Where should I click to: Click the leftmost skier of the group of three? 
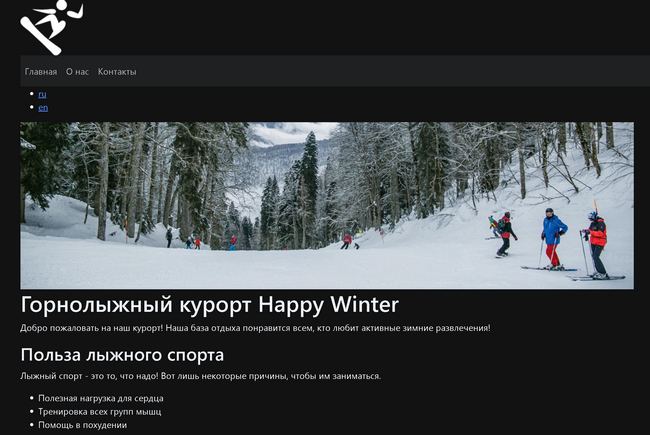506,235
